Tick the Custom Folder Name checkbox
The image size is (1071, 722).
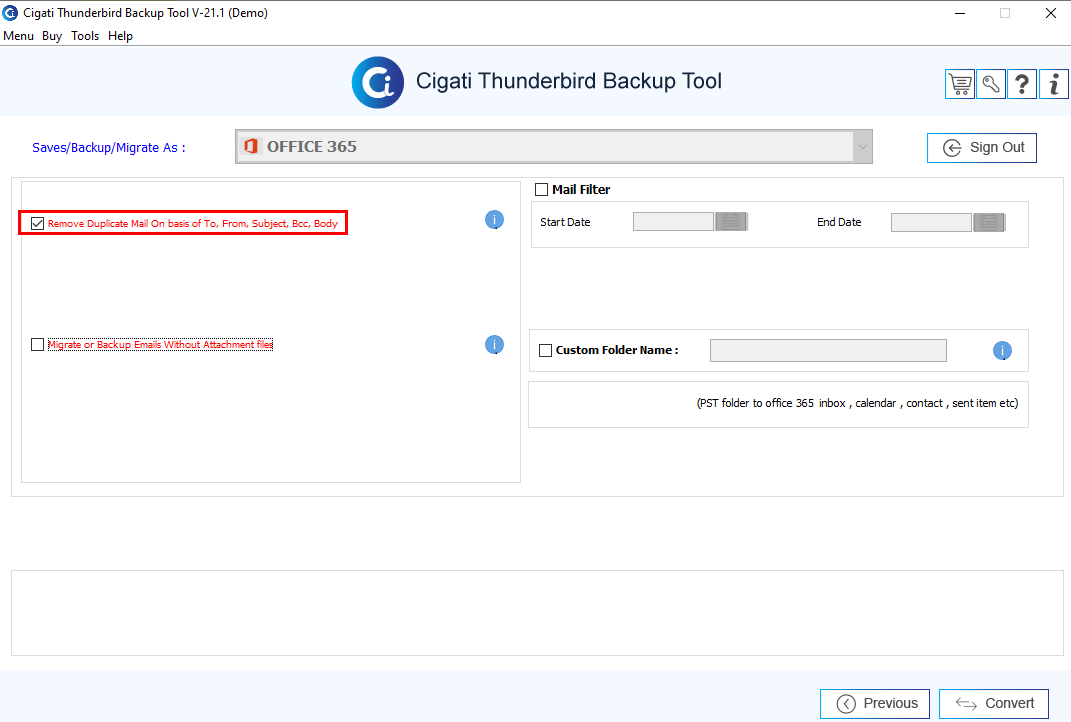546,350
